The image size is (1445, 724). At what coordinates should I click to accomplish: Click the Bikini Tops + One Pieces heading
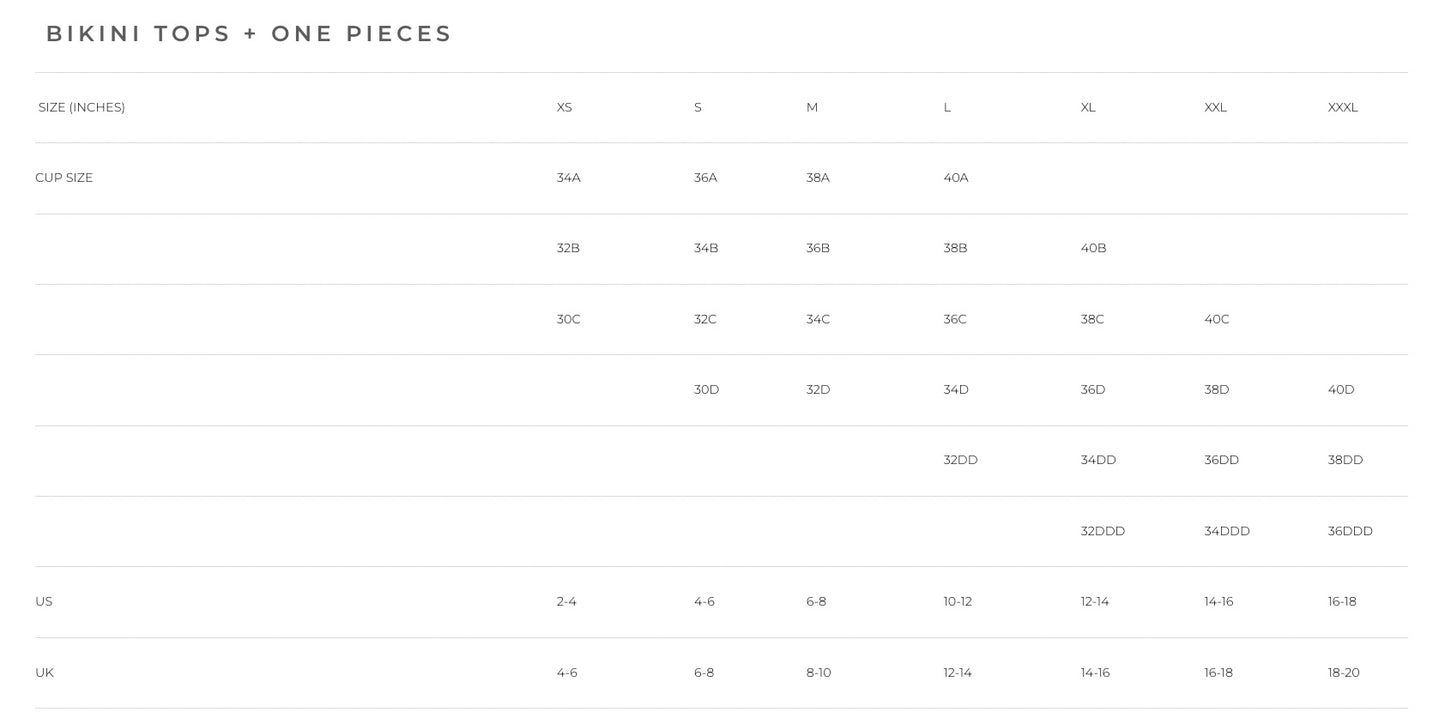point(249,34)
